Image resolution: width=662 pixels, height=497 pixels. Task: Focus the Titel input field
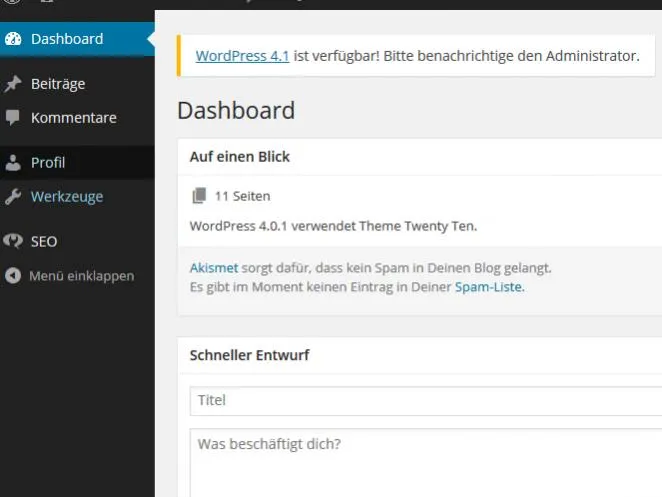coord(426,400)
